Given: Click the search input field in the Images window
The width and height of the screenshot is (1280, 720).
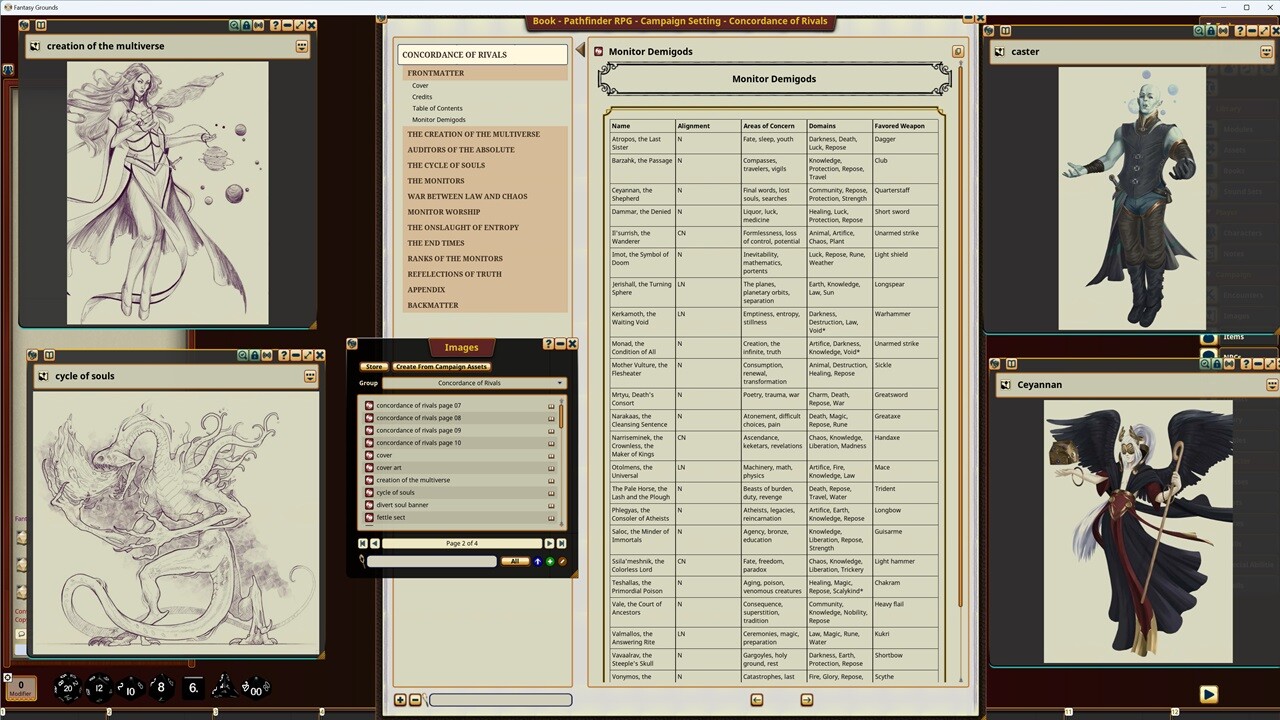Looking at the screenshot, I should pos(430,561).
